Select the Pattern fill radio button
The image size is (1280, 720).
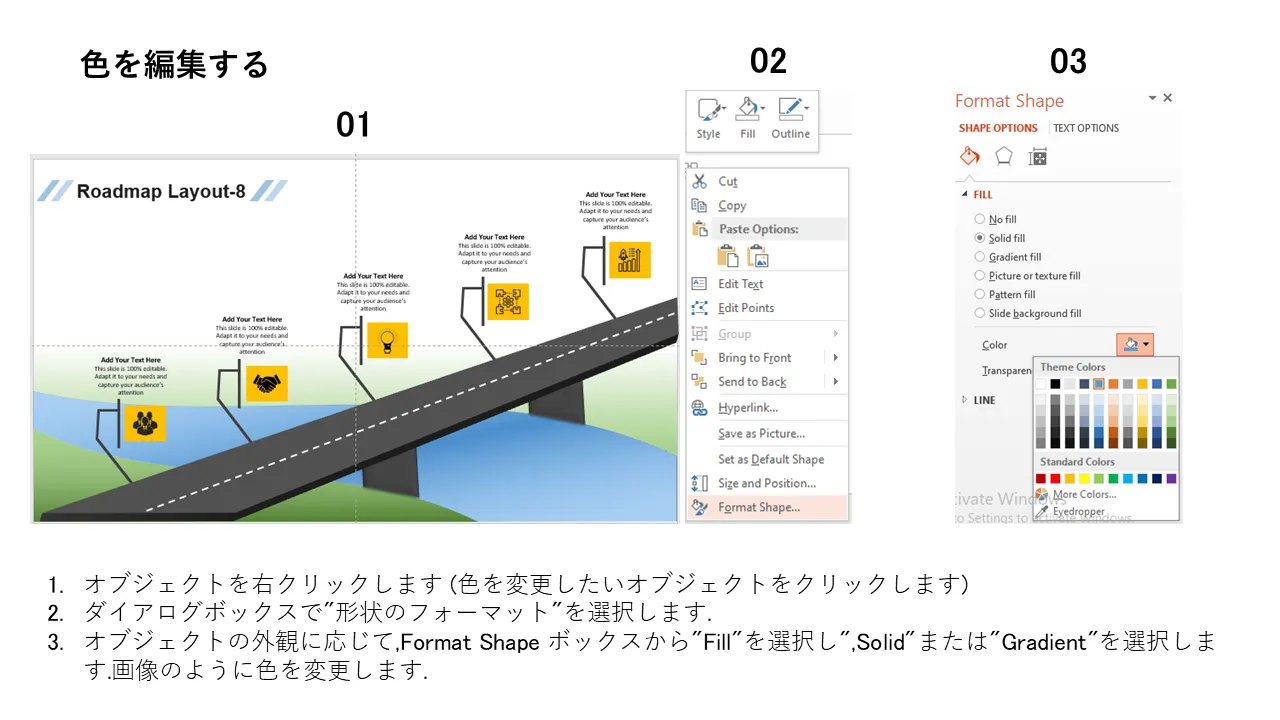(x=980, y=295)
